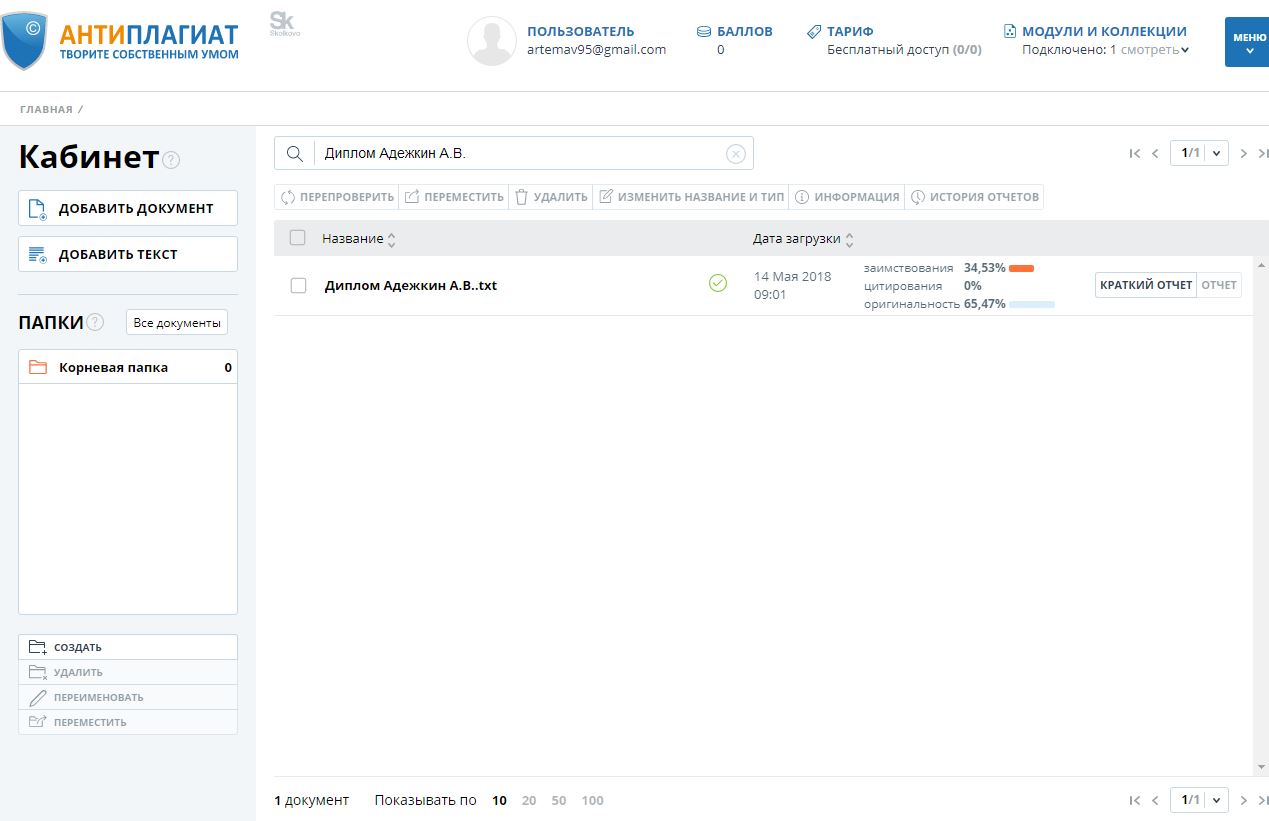Click the green check status icon

(718, 284)
